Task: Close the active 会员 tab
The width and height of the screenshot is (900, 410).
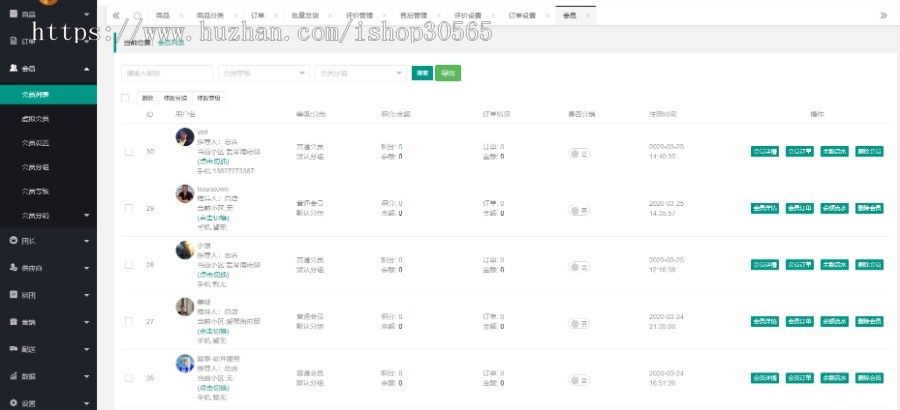Action: point(587,16)
